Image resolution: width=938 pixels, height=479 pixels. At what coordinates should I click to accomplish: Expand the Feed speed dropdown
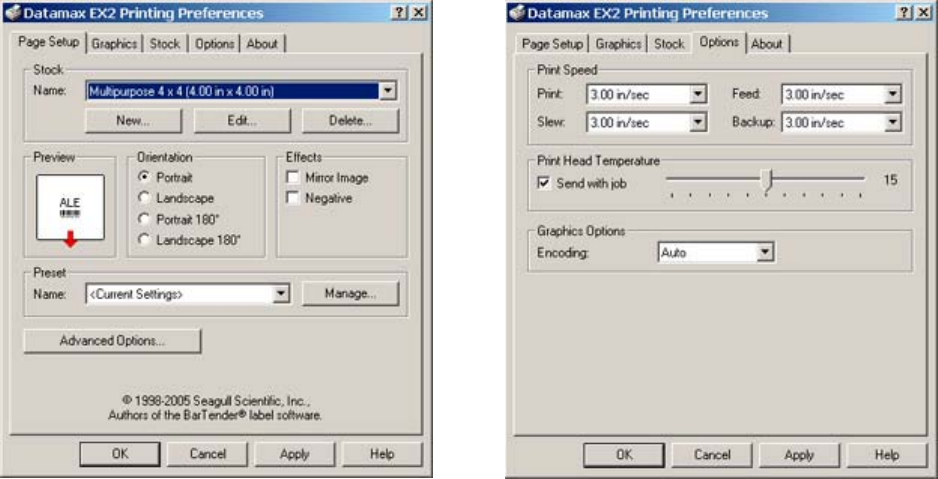coord(893,94)
